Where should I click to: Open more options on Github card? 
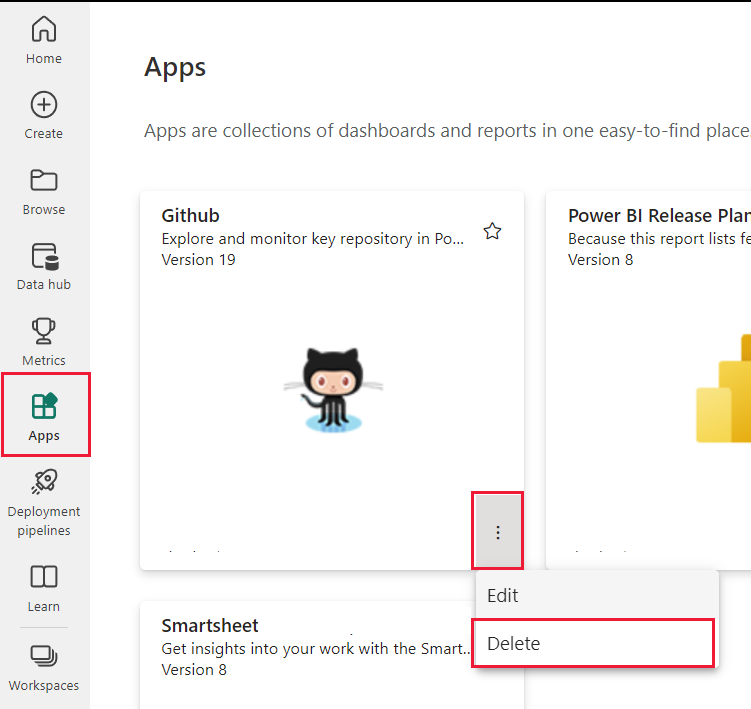[x=498, y=532]
